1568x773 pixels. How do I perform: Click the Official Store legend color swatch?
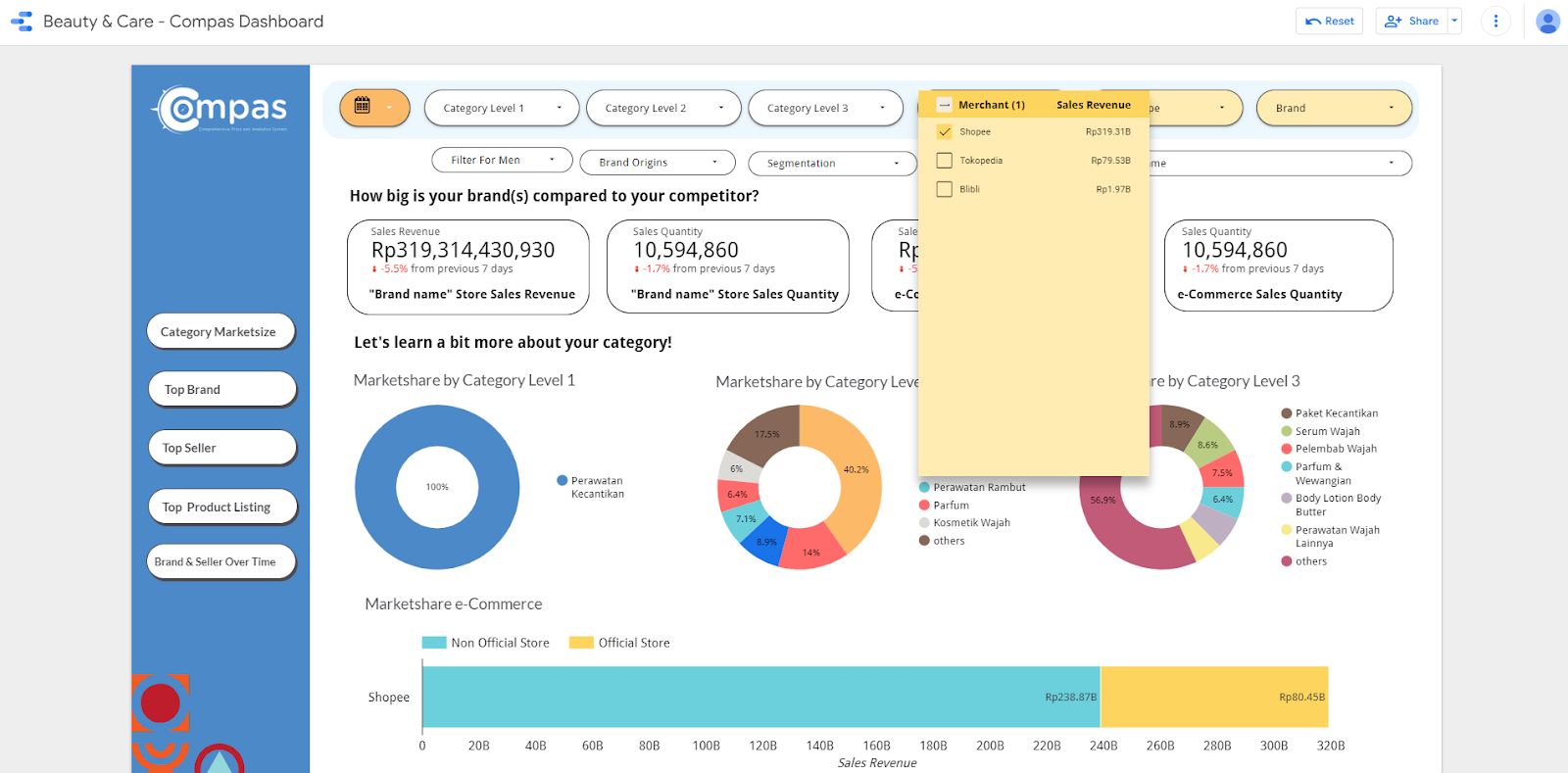click(581, 643)
